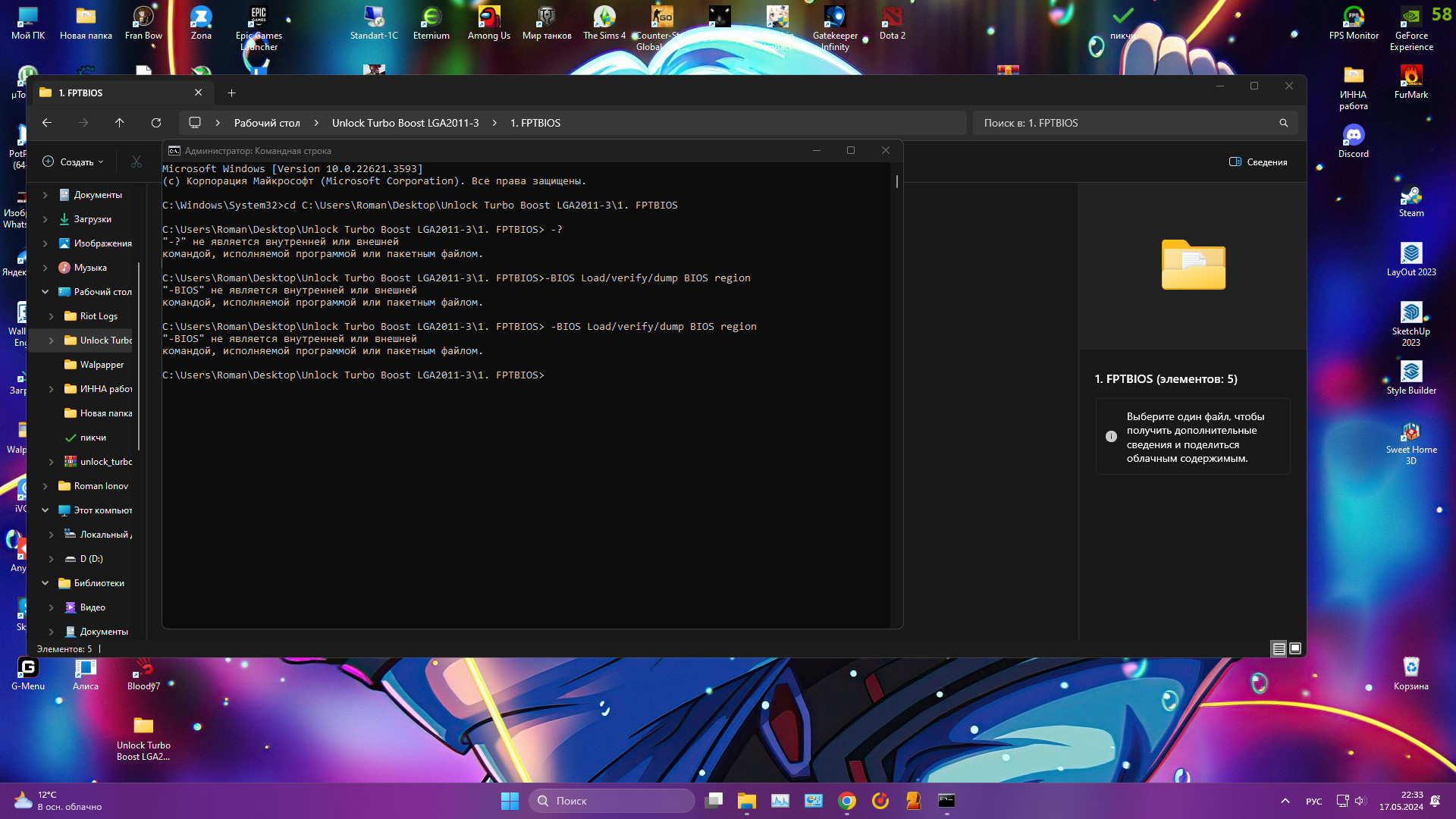Viewport: 1456px width, 819px height.
Task: Click Unlock Turbo Boost LGA2011-3 breadcrumb
Action: point(405,123)
